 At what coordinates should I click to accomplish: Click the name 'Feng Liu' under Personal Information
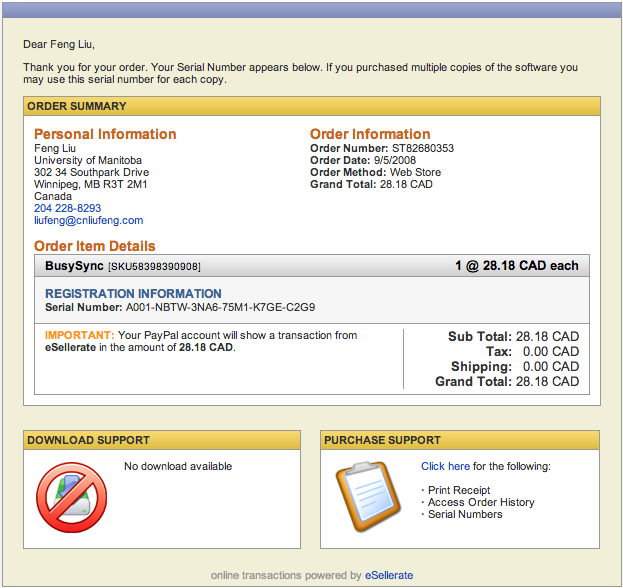[55, 148]
